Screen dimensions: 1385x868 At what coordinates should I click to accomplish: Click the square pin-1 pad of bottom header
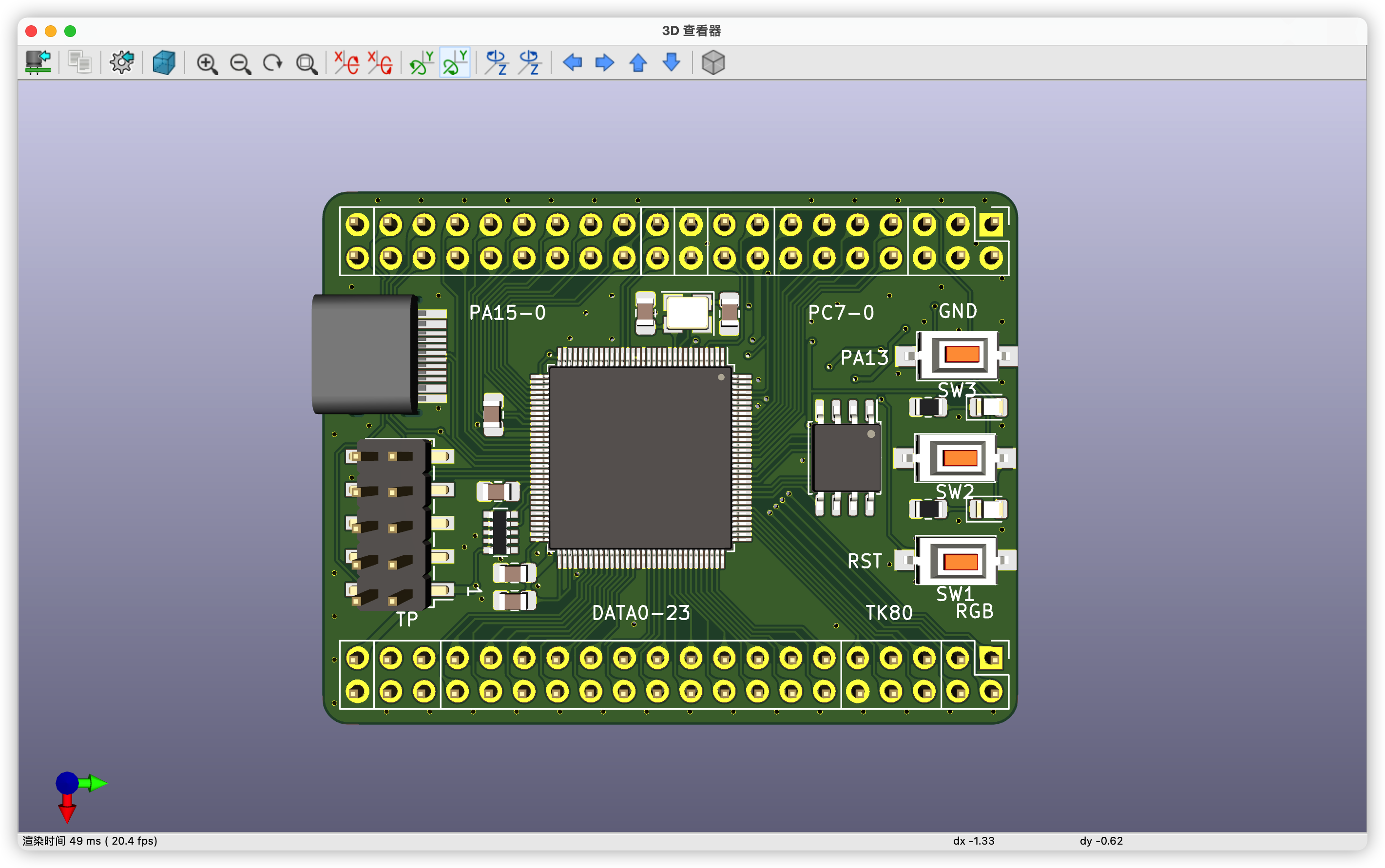(991, 658)
